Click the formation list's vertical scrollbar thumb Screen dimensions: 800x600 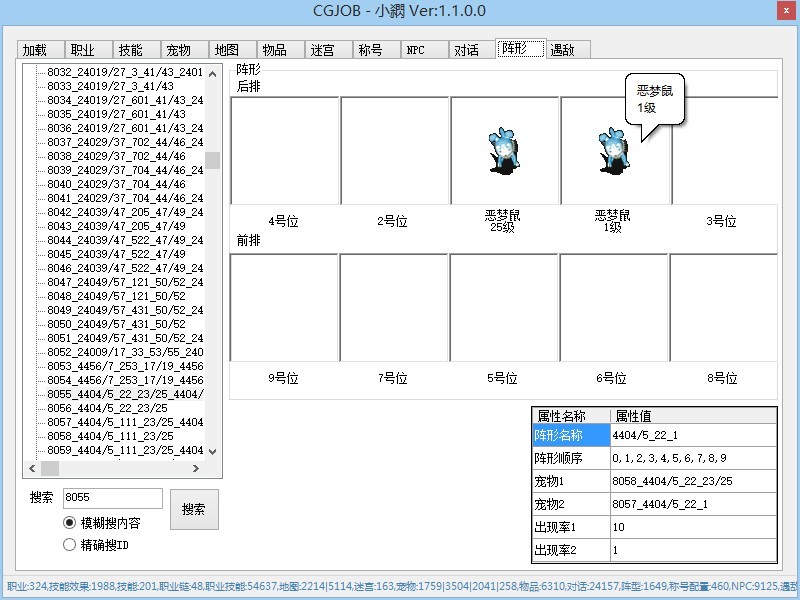pos(213,161)
